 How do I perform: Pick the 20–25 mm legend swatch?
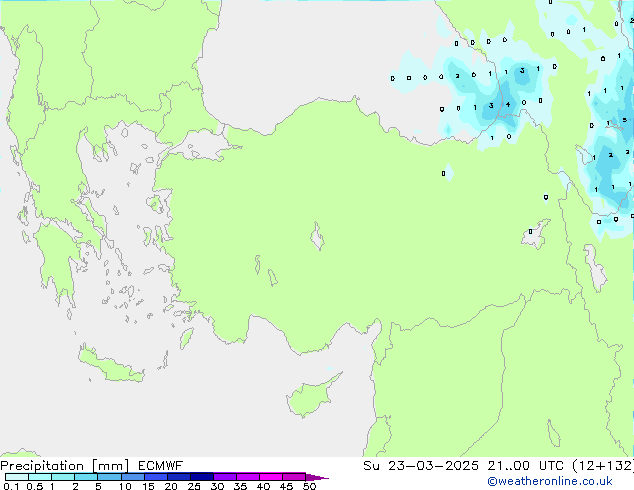(x=179, y=477)
